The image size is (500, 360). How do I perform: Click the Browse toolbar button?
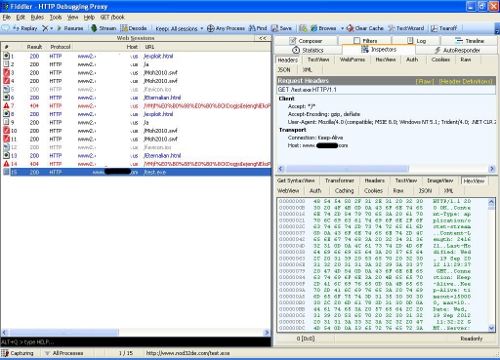(323, 28)
